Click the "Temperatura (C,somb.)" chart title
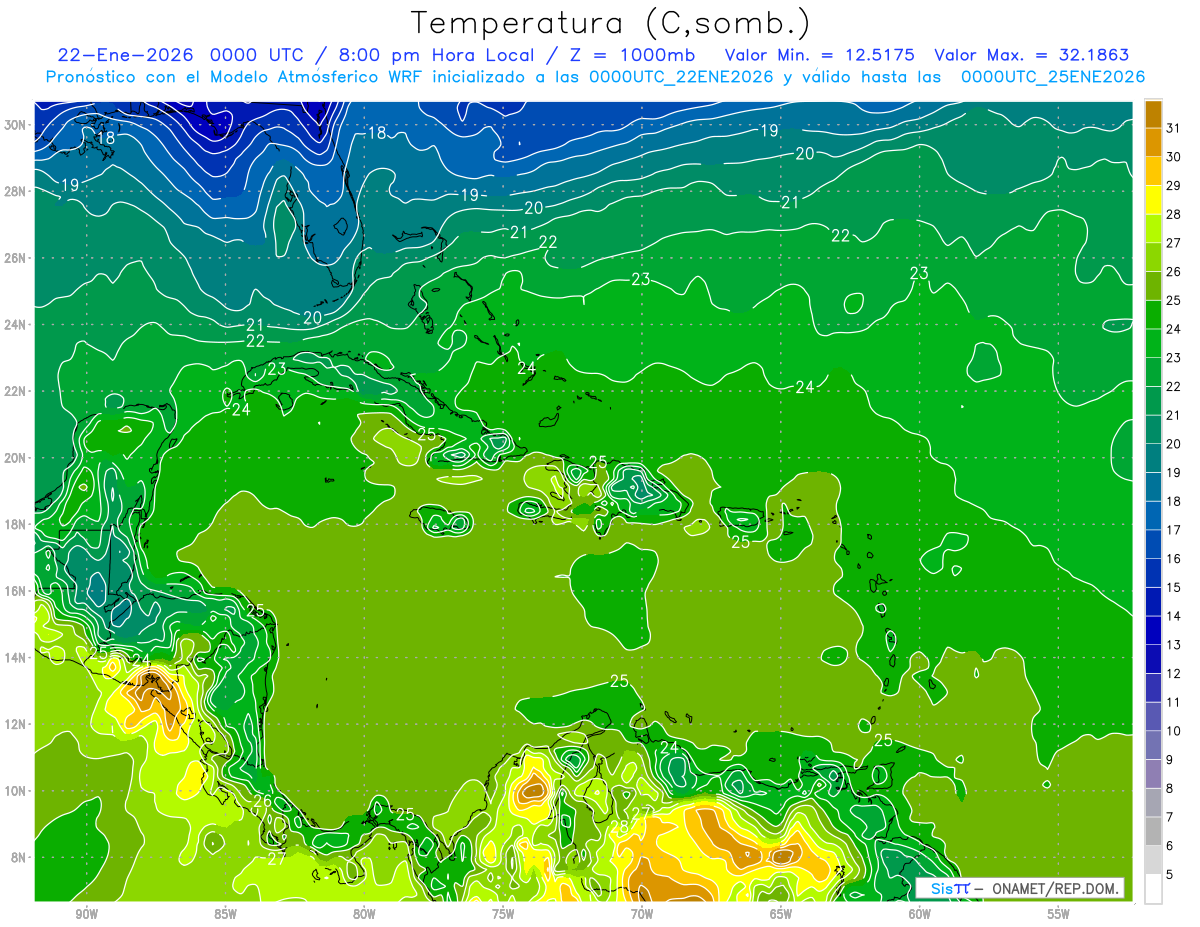The height and width of the screenshot is (927, 1200). tap(611, 23)
